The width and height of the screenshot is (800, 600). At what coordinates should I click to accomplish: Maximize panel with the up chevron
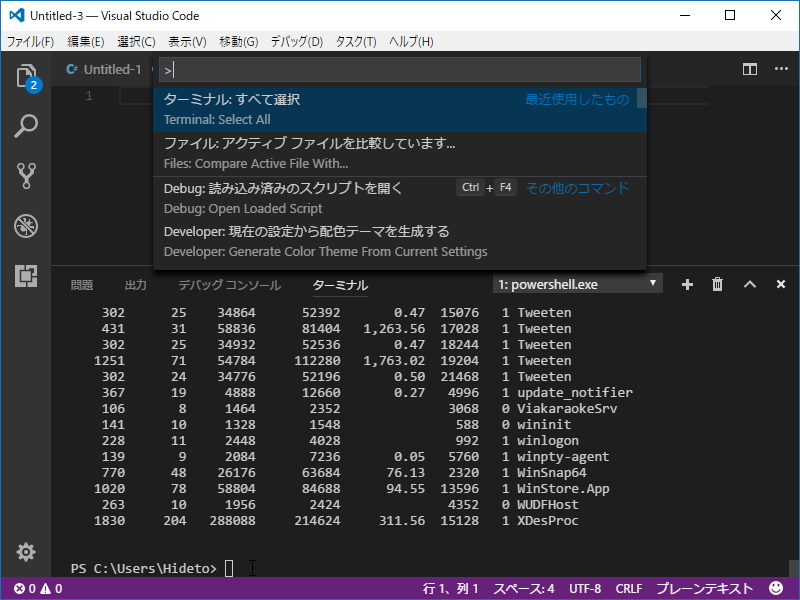(x=749, y=284)
